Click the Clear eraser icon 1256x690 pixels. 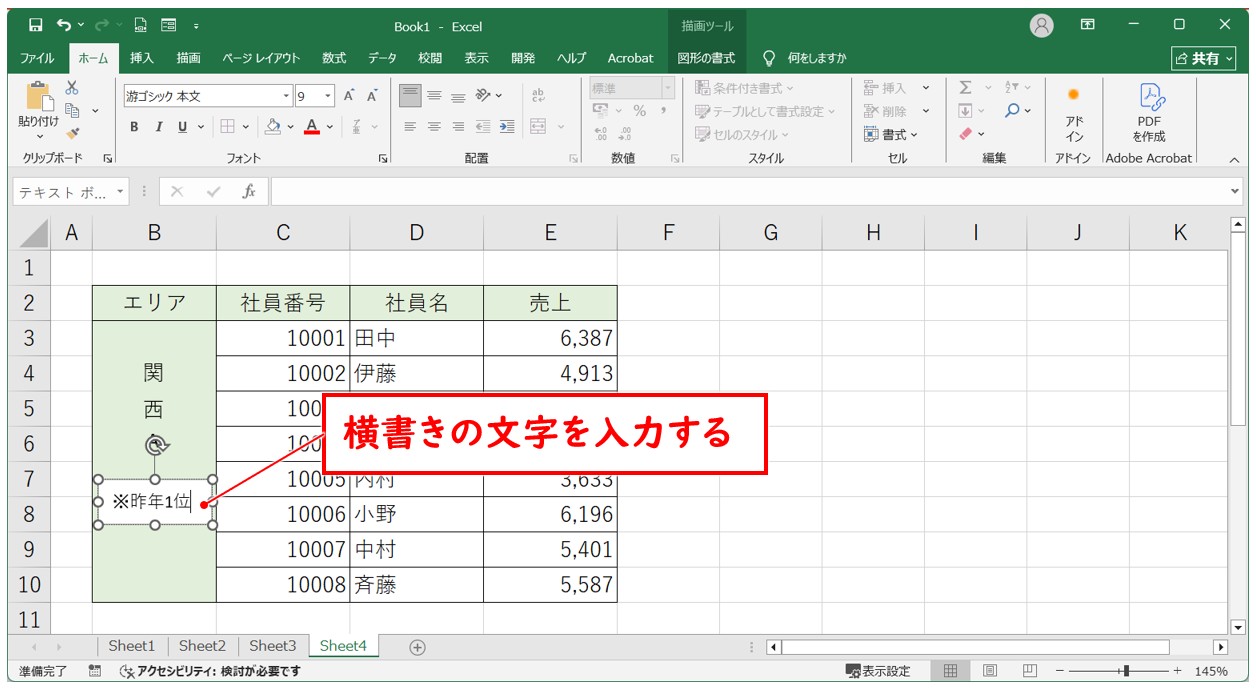pyautogui.click(x=966, y=133)
